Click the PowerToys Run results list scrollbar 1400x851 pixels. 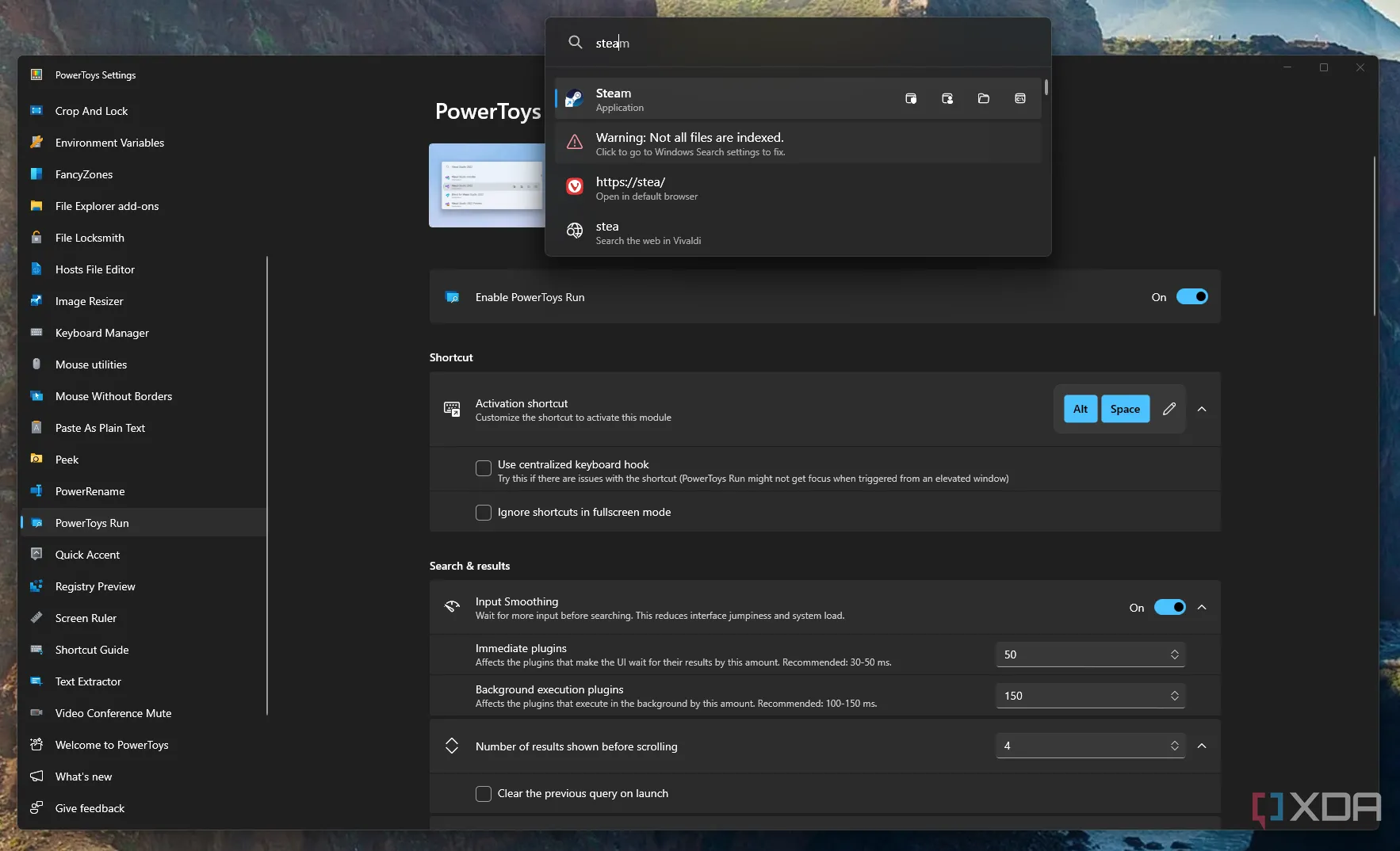[x=1046, y=87]
